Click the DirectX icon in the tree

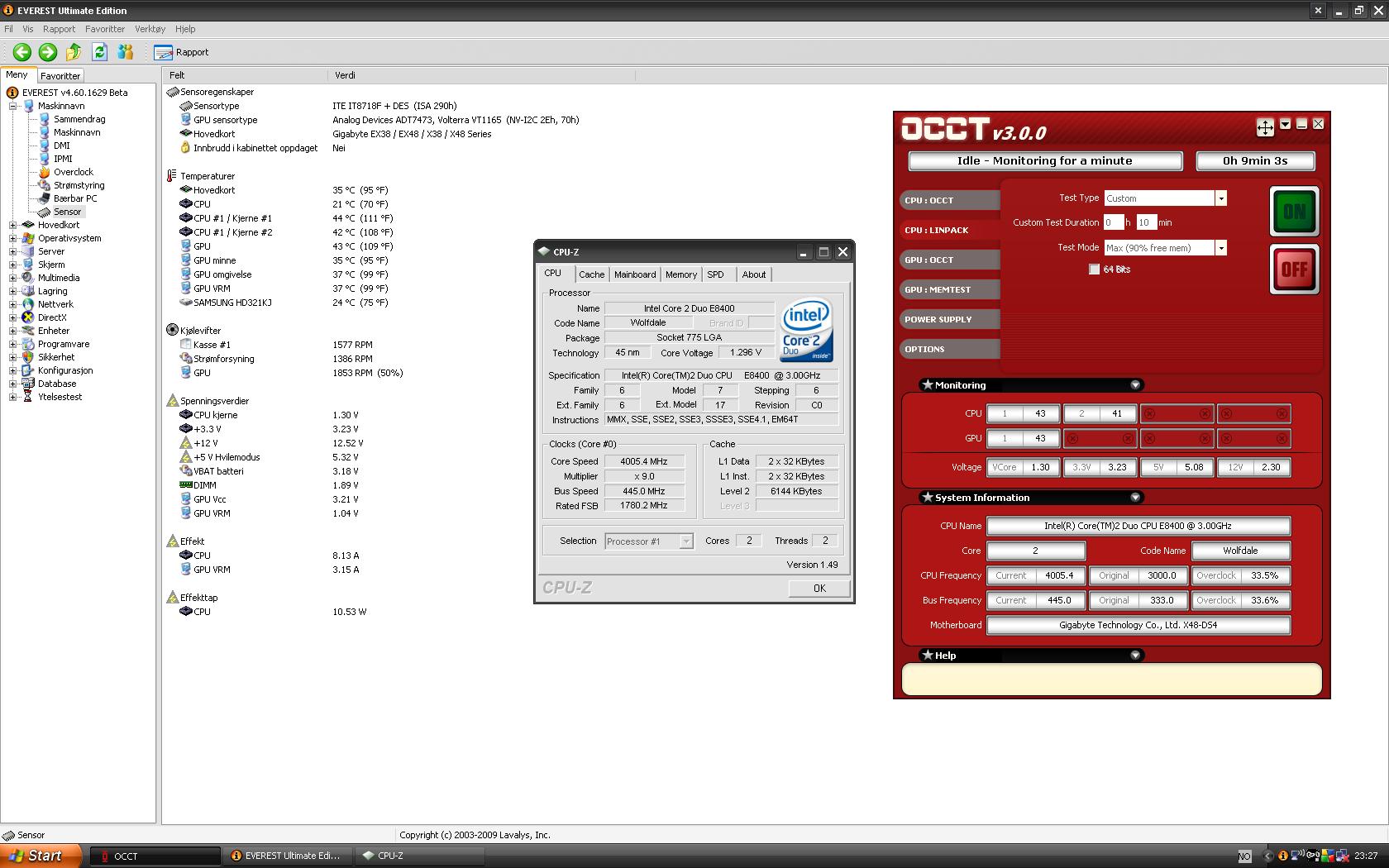click(x=28, y=317)
